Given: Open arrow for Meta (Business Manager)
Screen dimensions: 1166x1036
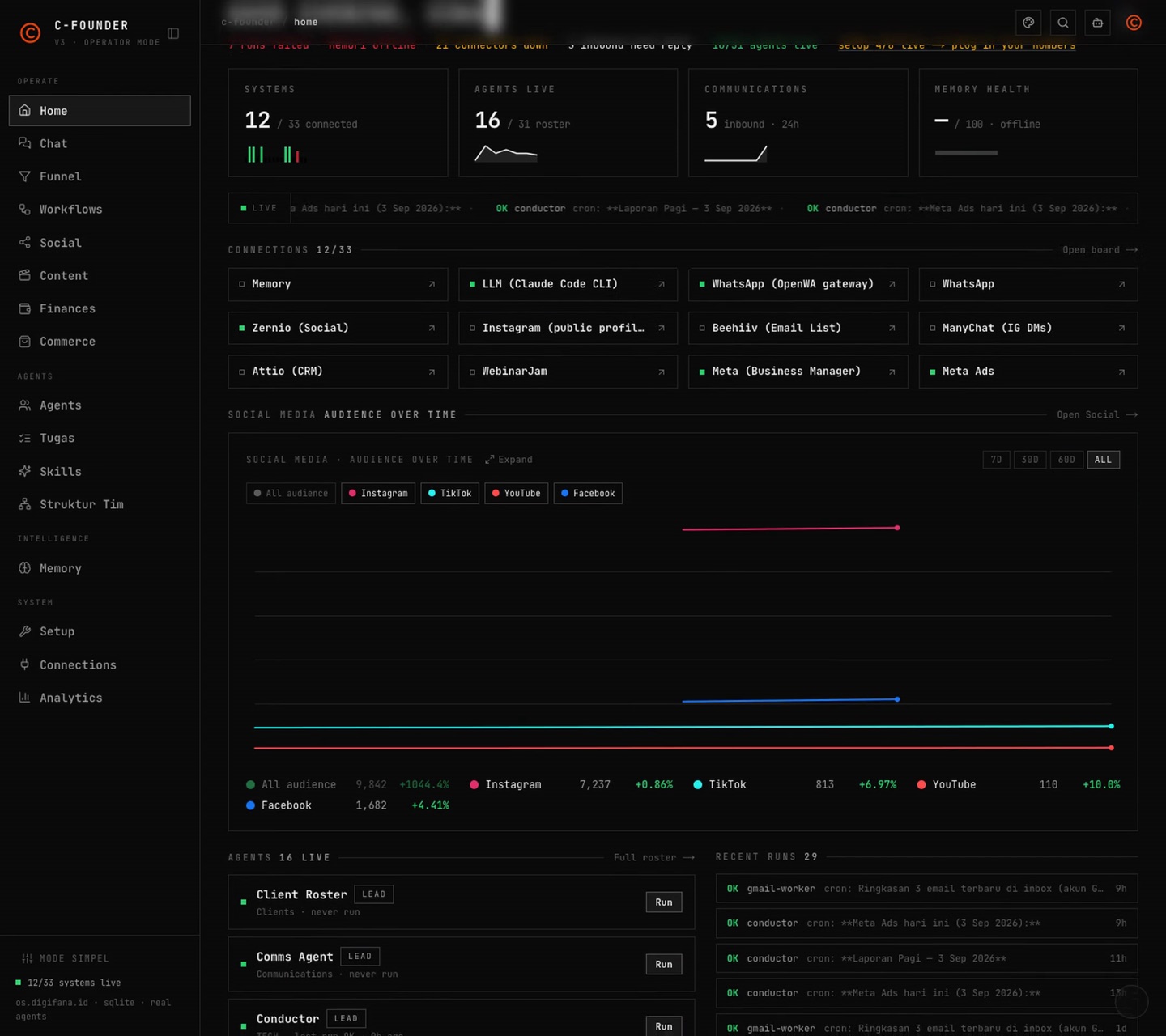Looking at the screenshot, I should point(892,372).
